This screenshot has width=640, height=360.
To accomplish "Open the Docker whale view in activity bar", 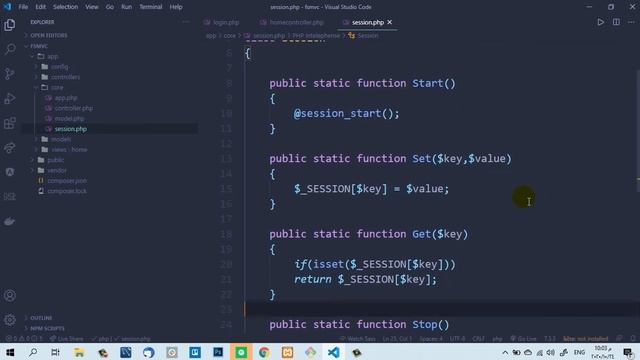I will click(x=10, y=221).
